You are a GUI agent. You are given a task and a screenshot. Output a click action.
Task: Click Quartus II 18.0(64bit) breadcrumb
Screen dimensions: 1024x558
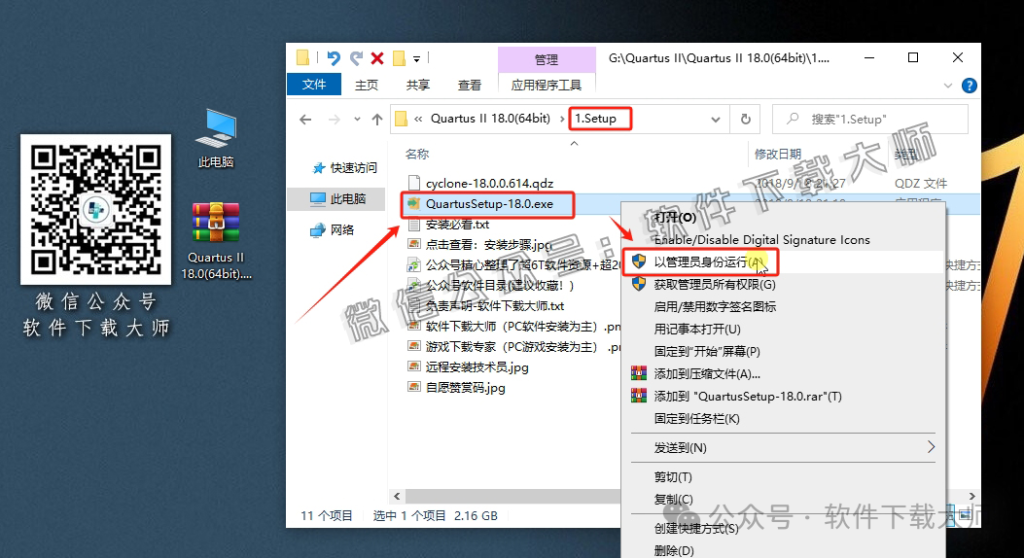tap(490, 118)
